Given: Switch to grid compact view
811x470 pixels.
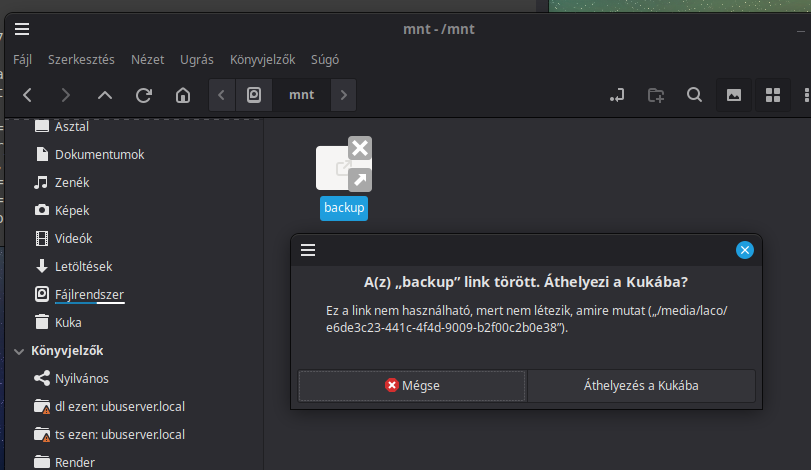Looking at the screenshot, I should [772, 95].
